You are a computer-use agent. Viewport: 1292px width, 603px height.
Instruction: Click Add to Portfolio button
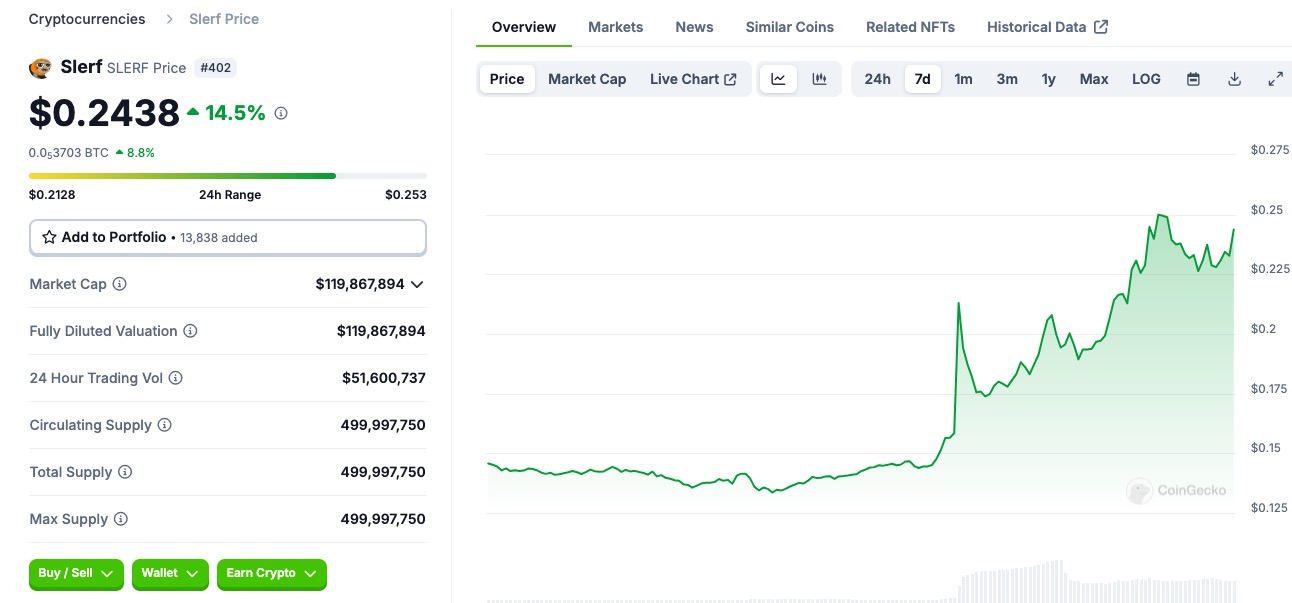(227, 237)
